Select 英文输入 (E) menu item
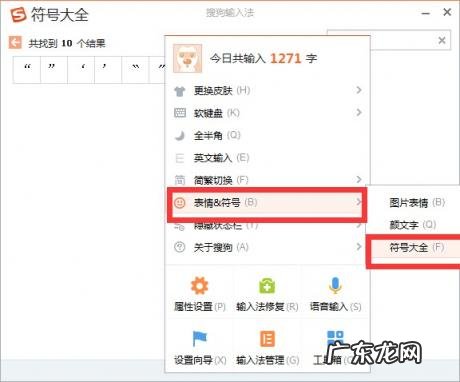This screenshot has height=382, width=460. [x=268, y=158]
